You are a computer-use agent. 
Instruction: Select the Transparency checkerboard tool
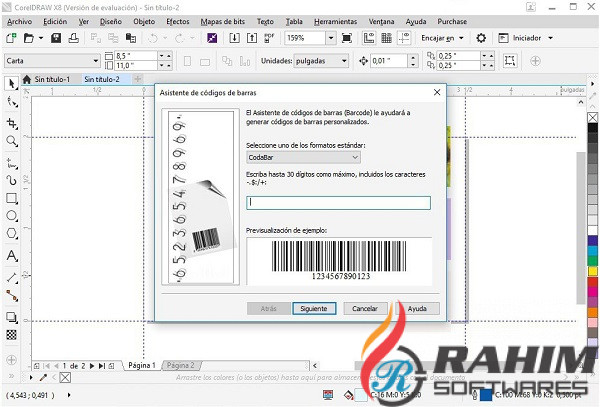(11, 335)
